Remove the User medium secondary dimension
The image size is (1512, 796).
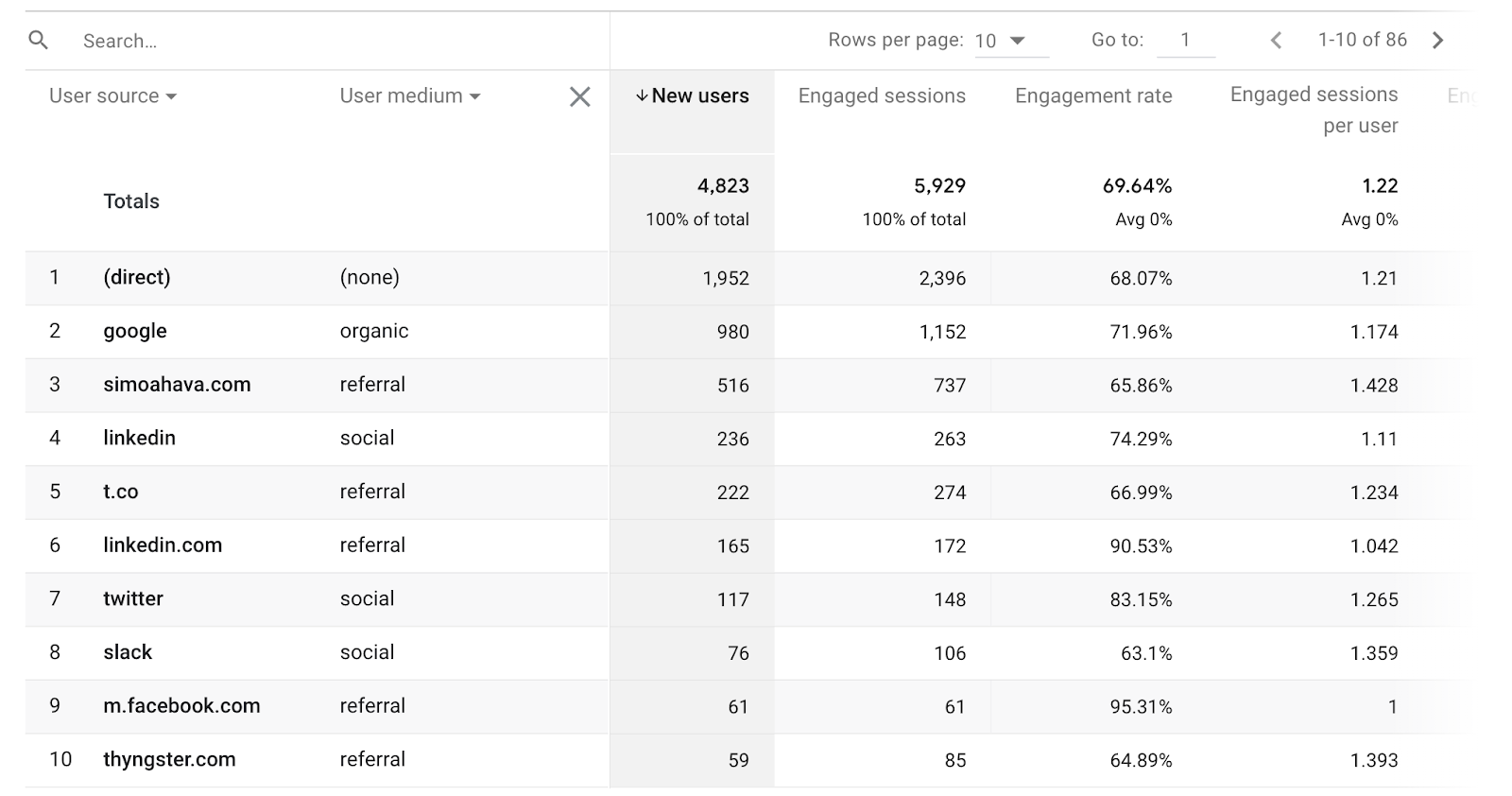coord(579,96)
